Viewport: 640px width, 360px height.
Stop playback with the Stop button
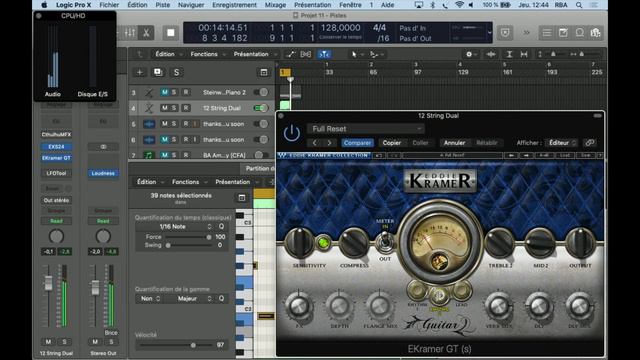click(171, 33)
